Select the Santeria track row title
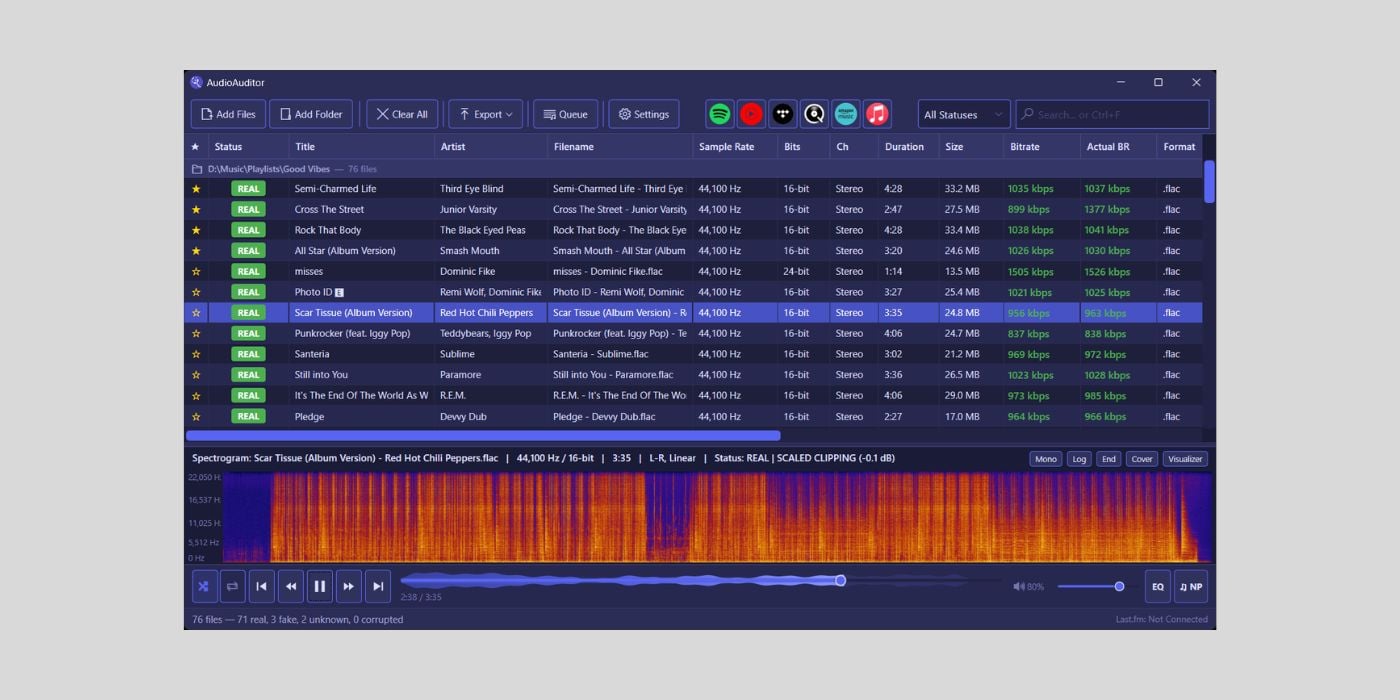Viewport: 1400px width, 700px height. coord(311,354)
